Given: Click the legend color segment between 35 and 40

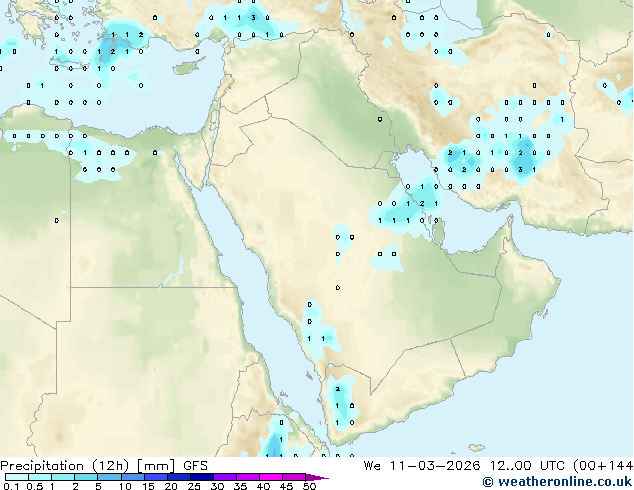Looking at the screenshot, I should tap(248, 477).
